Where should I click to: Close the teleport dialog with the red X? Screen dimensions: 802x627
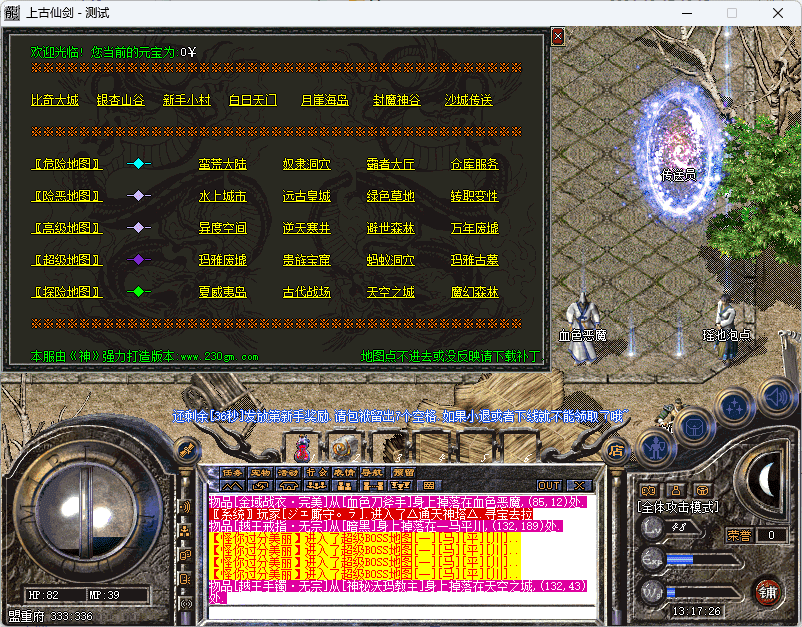[558, 36]
